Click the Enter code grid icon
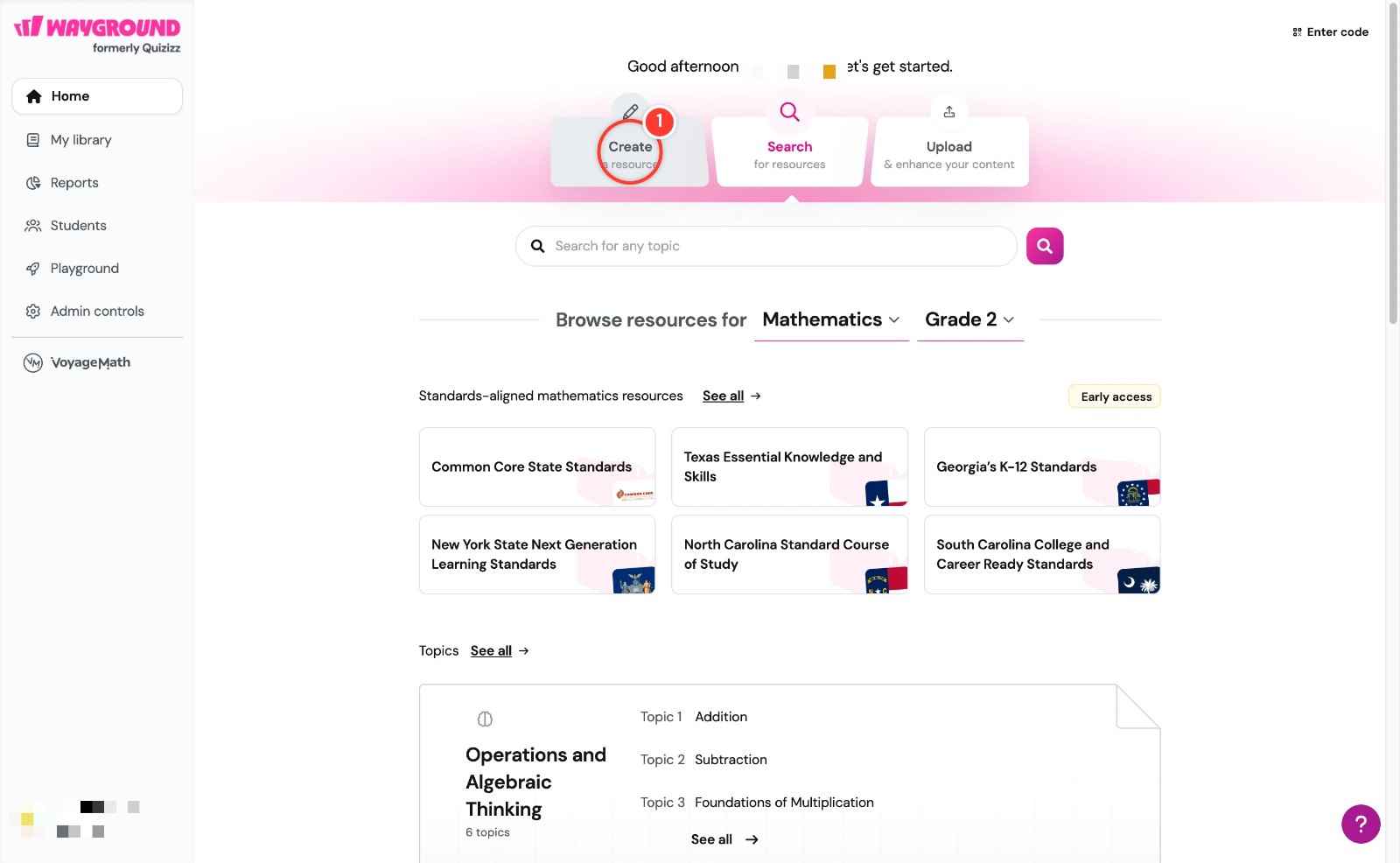 [x=1297, y=32]
